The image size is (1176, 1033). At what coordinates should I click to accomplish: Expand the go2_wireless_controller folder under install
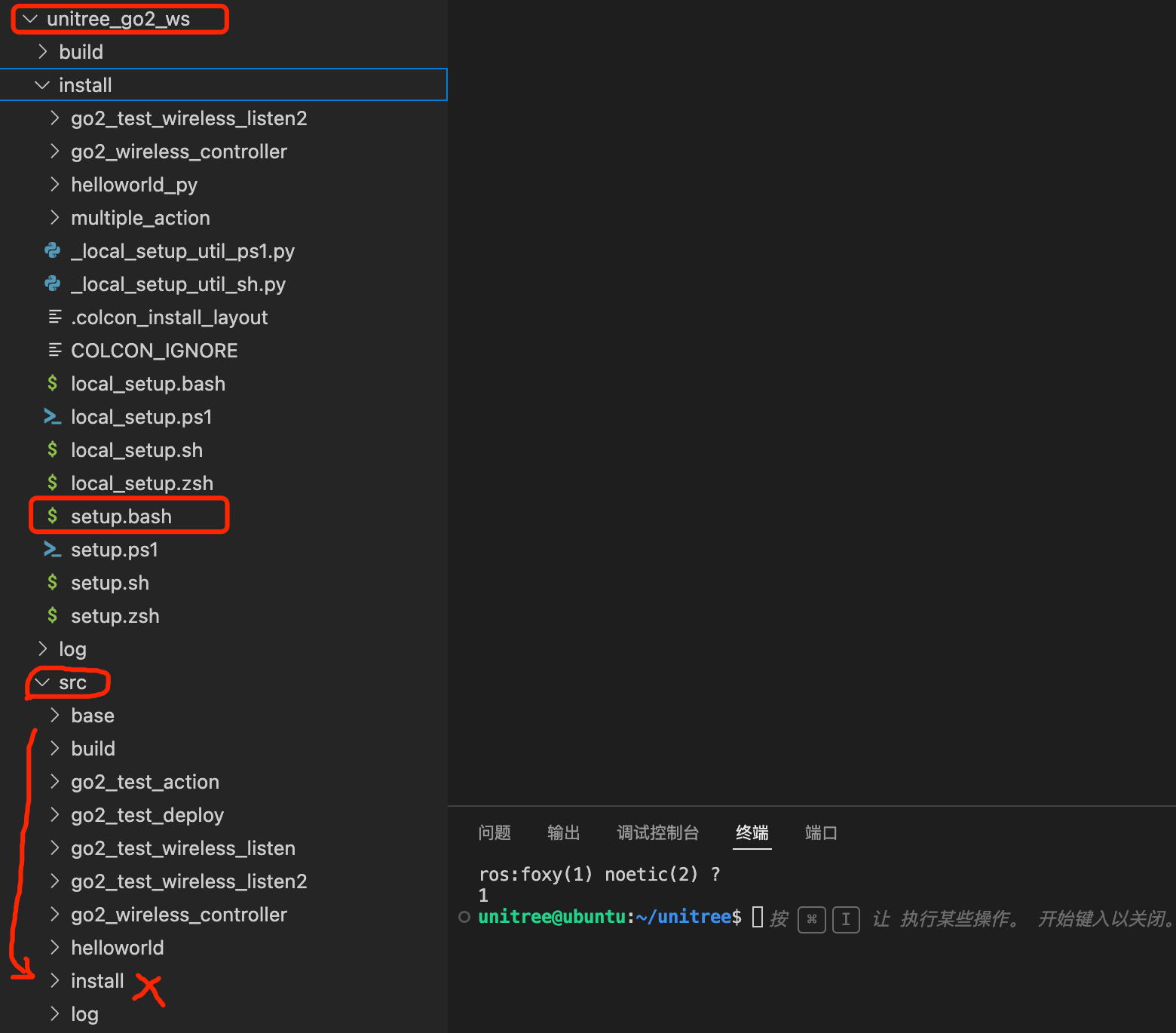(x=179, y=152)
